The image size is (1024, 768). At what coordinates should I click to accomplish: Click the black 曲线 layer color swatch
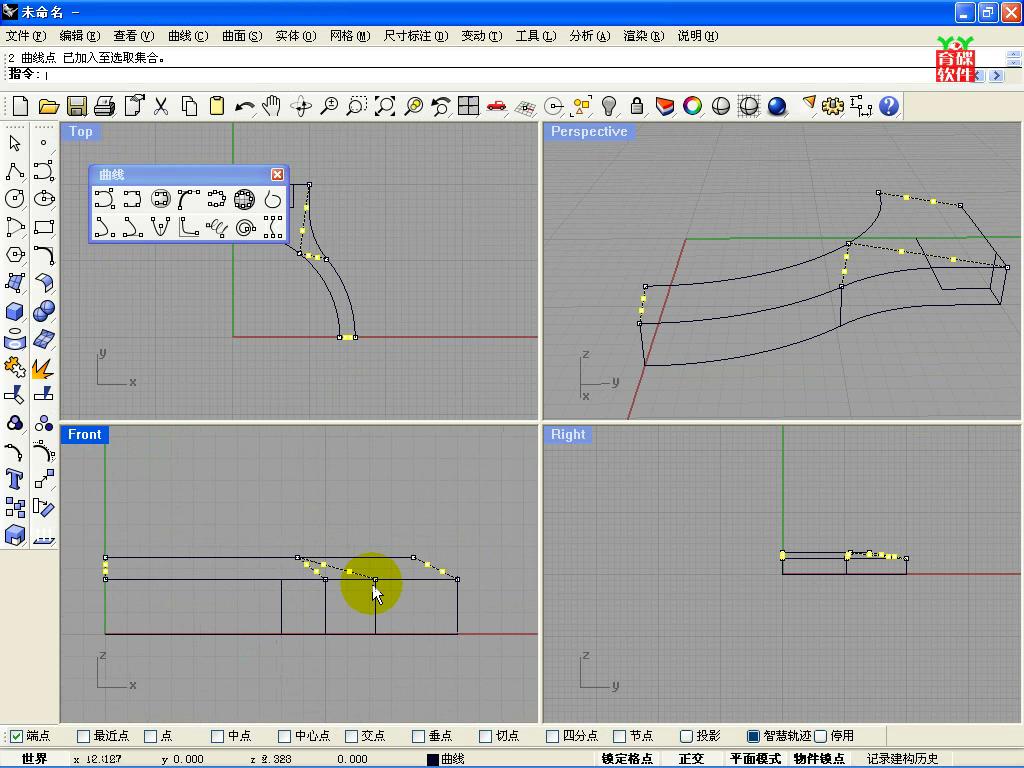pos(432,759)
